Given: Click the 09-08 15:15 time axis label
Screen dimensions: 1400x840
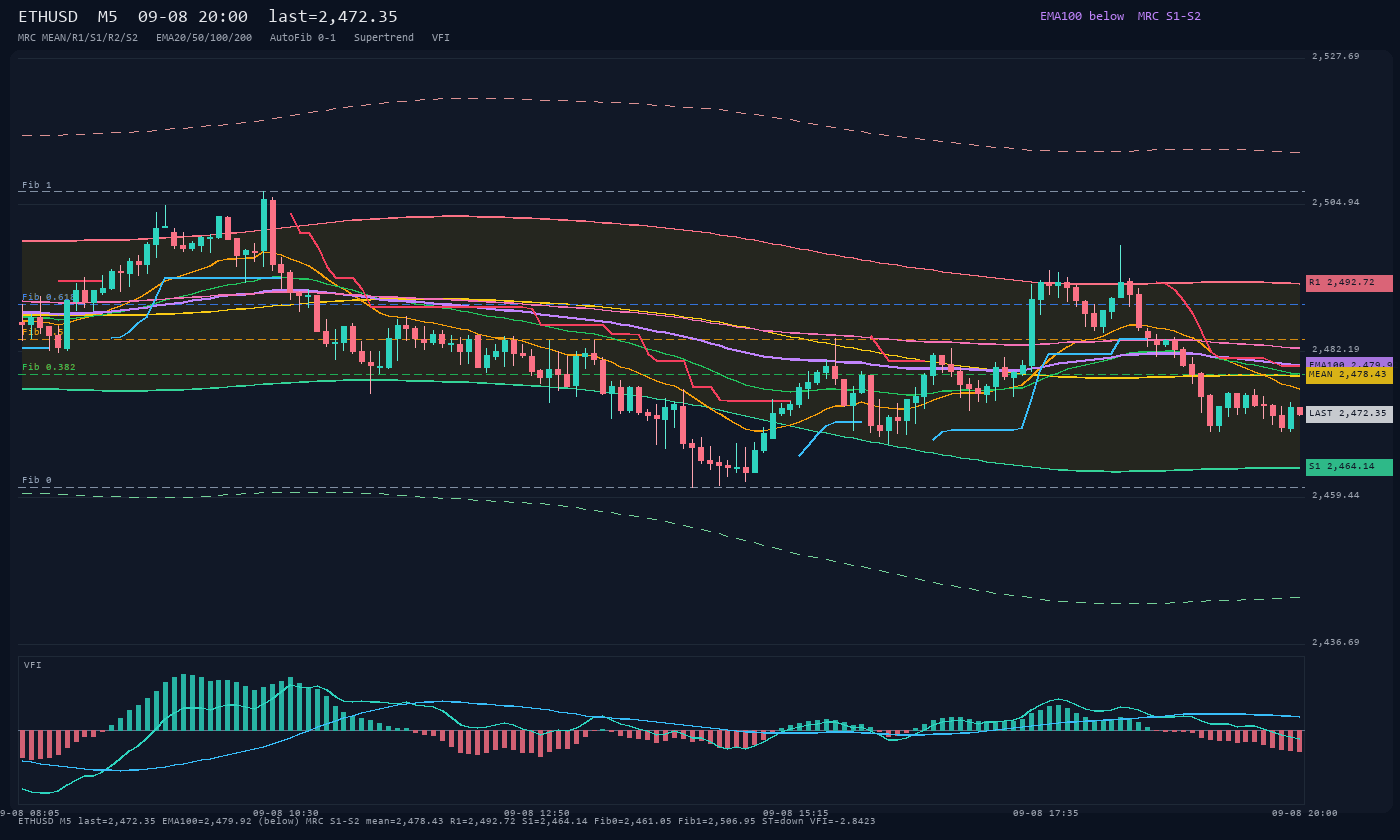Looking at the screenshot, I should click(796, 813).
